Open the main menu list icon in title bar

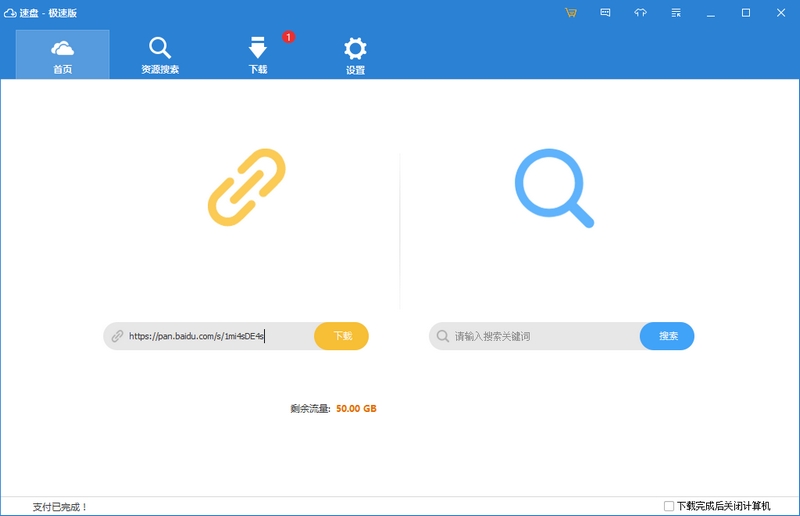[676, 13]
